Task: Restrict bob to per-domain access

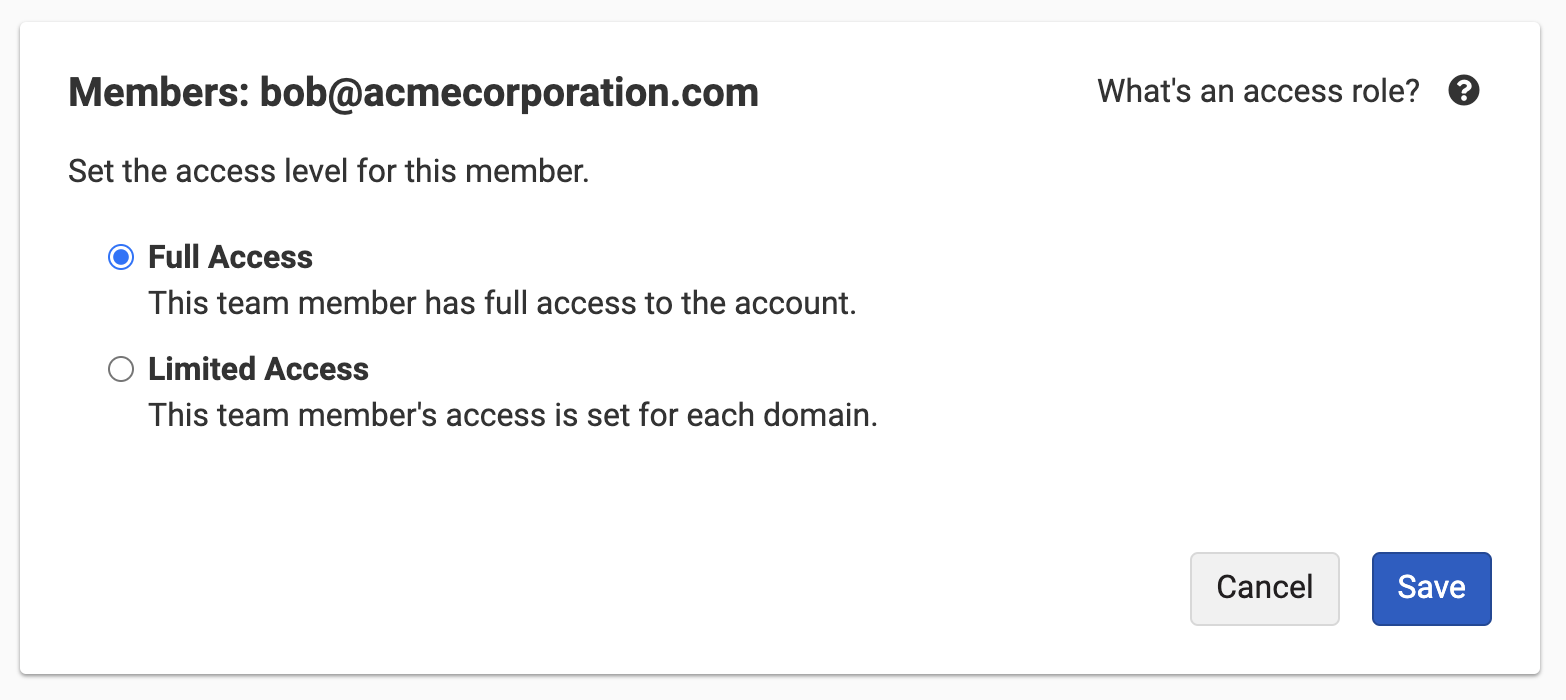Action: coord(121,370)
